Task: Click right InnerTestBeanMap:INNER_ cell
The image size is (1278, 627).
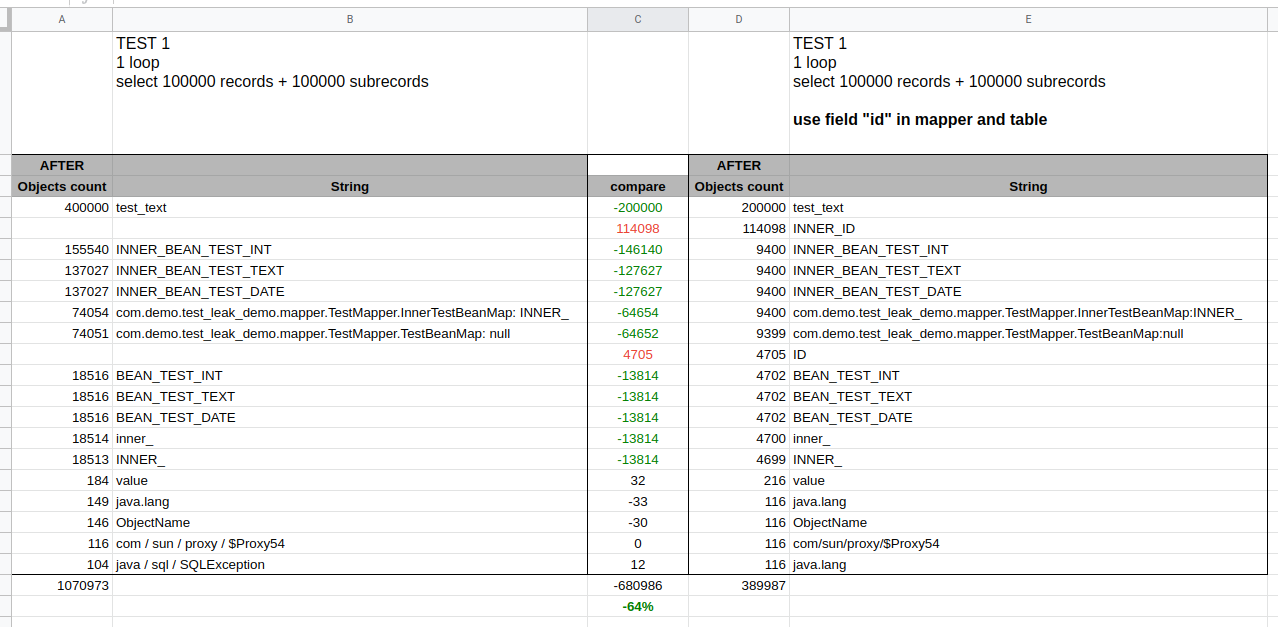Action: coord(1028,312)
